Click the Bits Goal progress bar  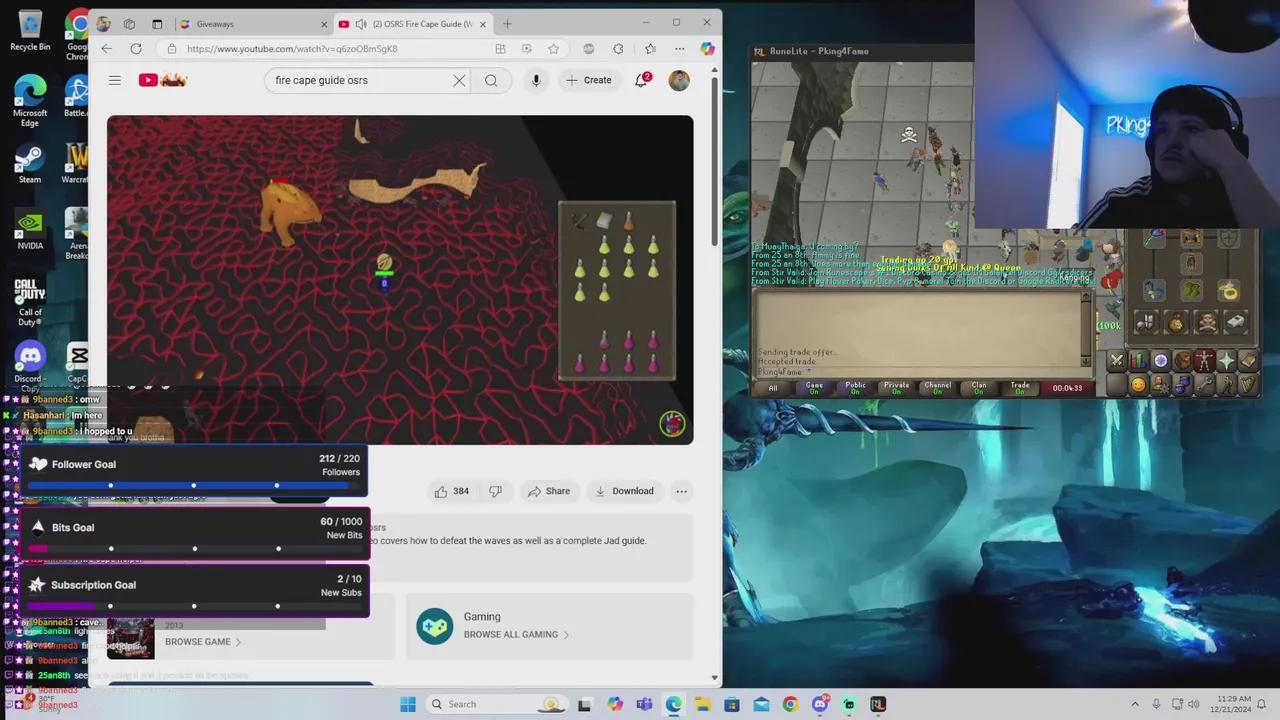point(193,548)
